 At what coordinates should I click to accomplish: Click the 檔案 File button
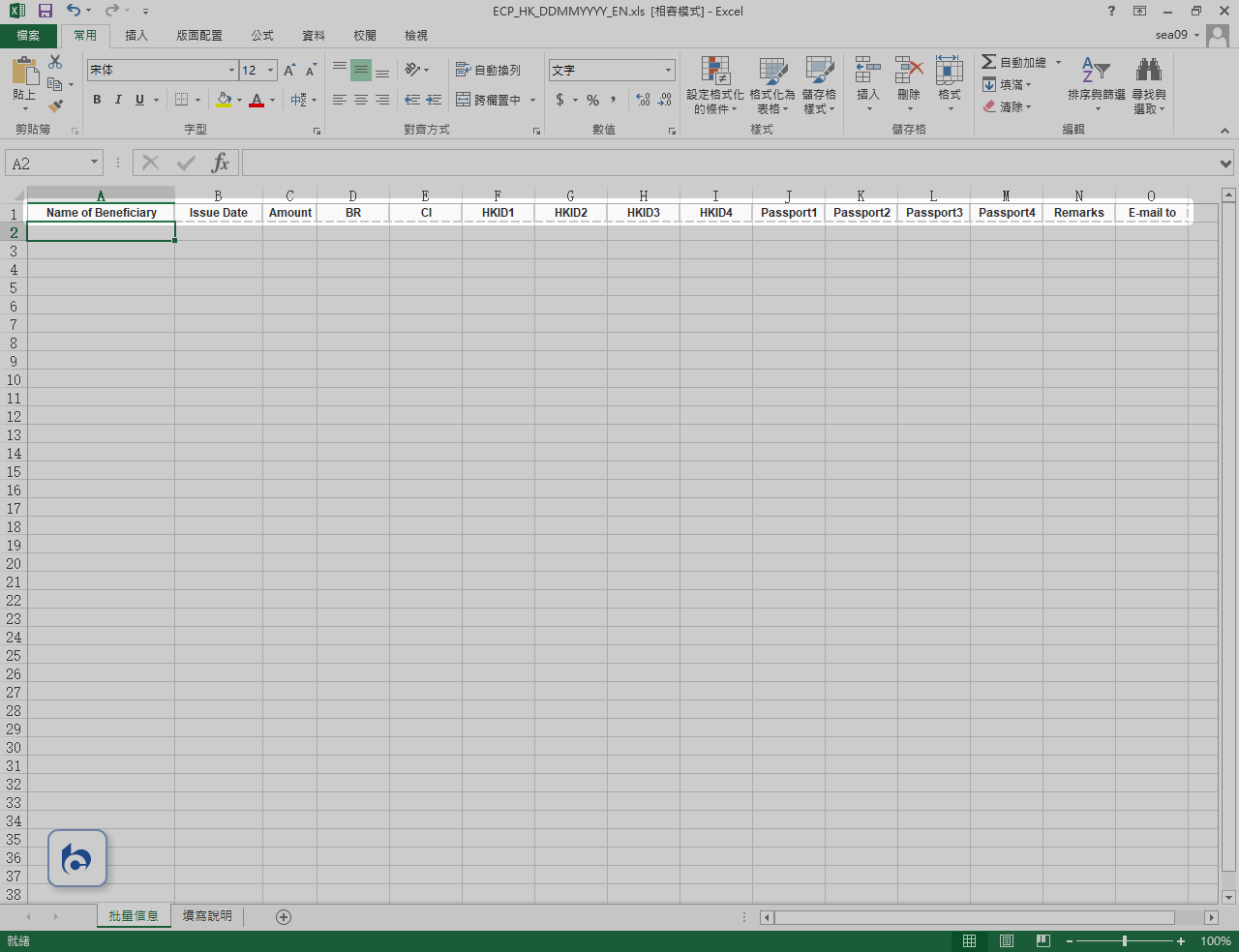tap(28, 35)
